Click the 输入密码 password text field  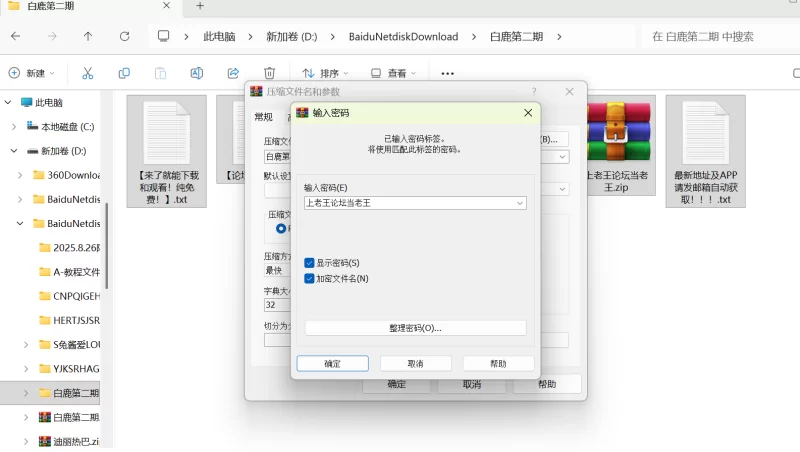tap(408, 203)
